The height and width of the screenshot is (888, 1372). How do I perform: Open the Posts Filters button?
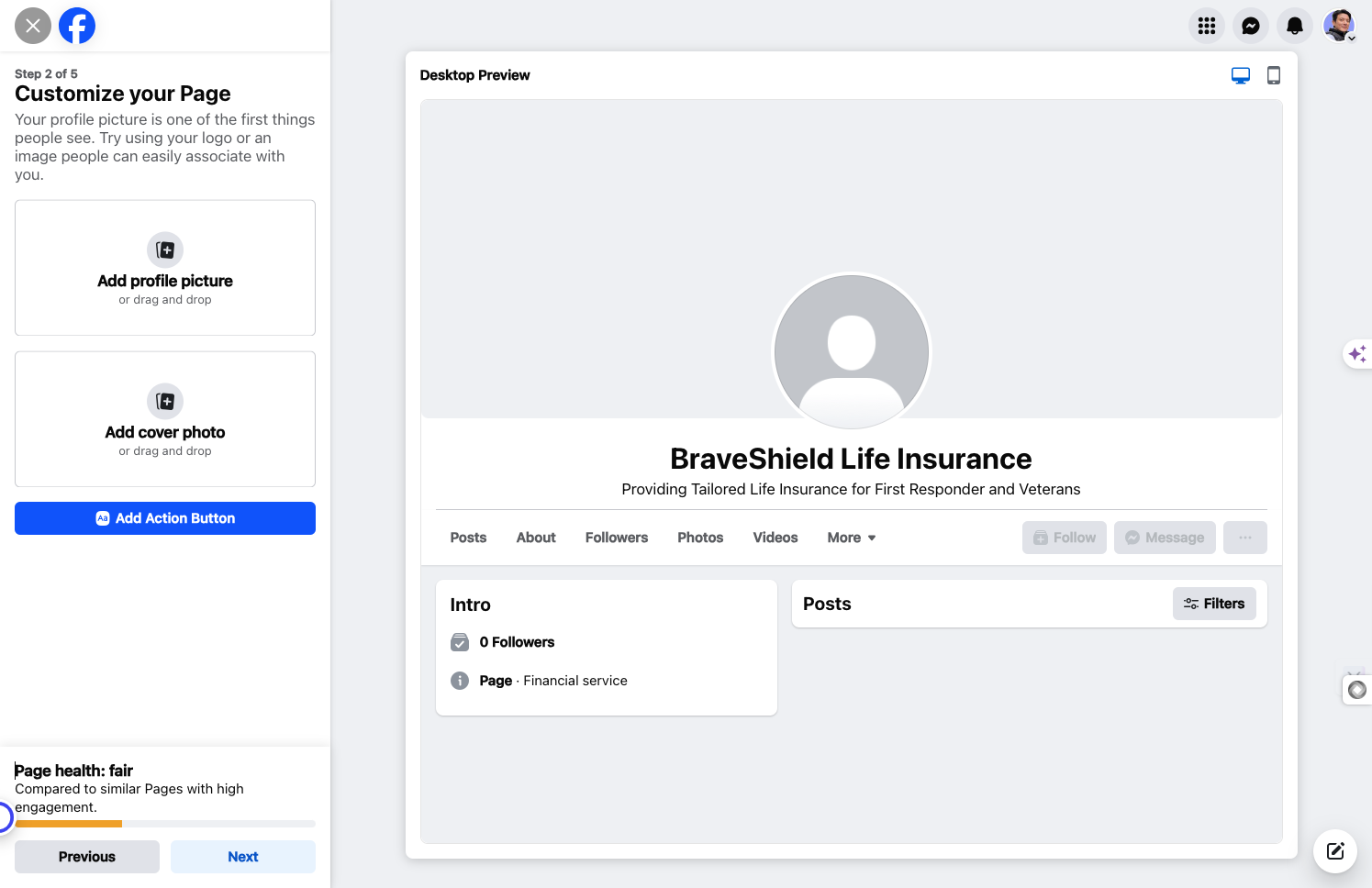[1214, 604]
